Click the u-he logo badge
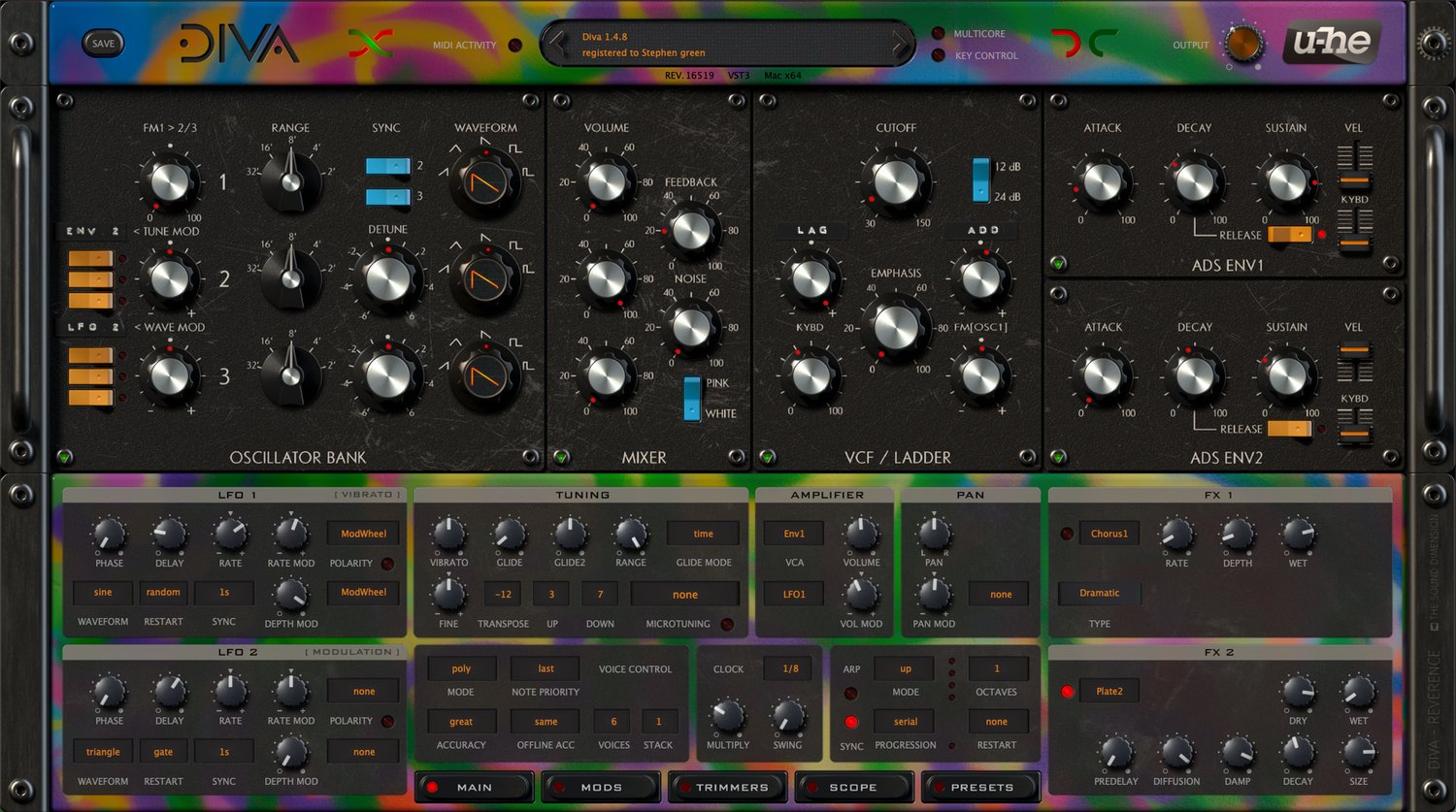 1332,42
